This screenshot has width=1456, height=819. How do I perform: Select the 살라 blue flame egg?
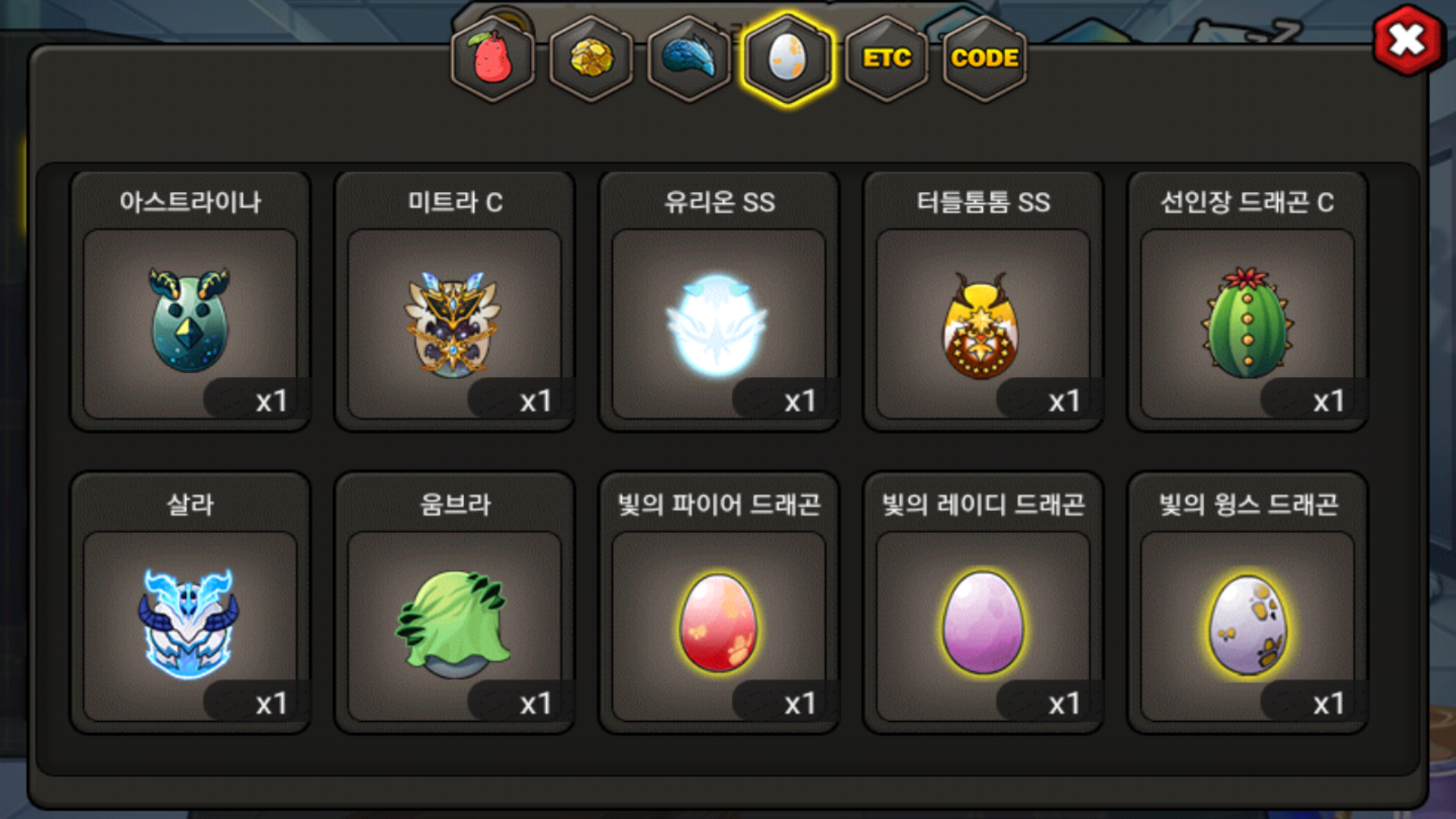click(x=189, y=625)
